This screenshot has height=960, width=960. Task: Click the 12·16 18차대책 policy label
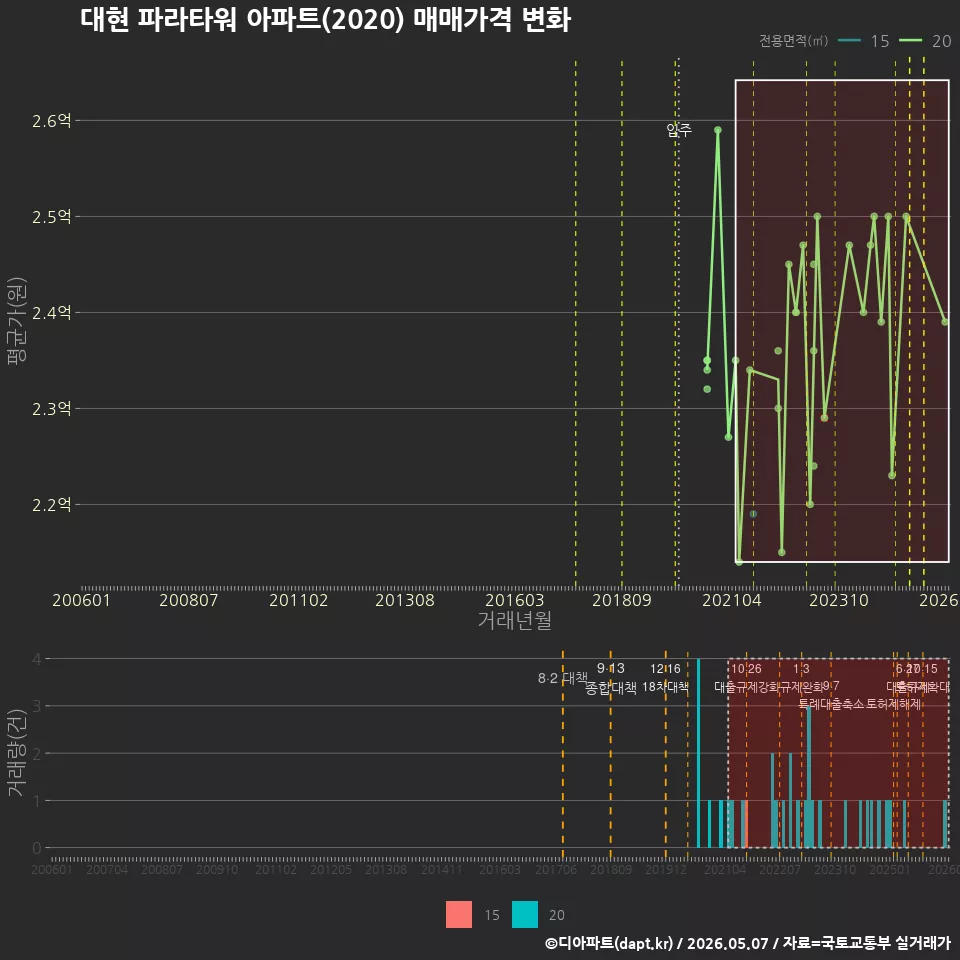coord(666,678)
